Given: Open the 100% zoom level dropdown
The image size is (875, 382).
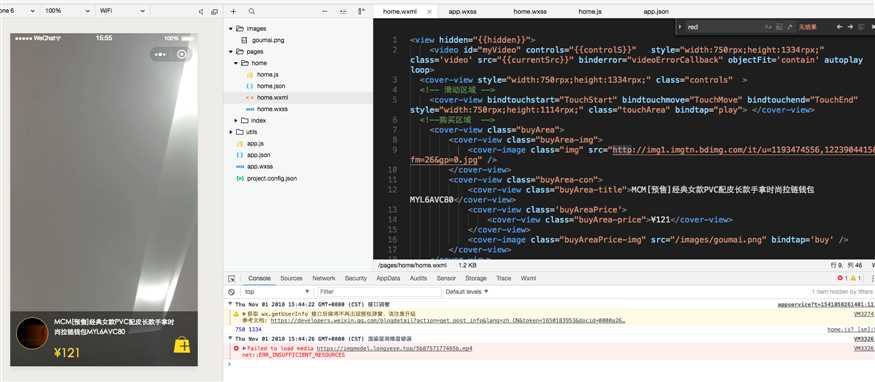Looking at the screenshot, I should tap(68, 11).
